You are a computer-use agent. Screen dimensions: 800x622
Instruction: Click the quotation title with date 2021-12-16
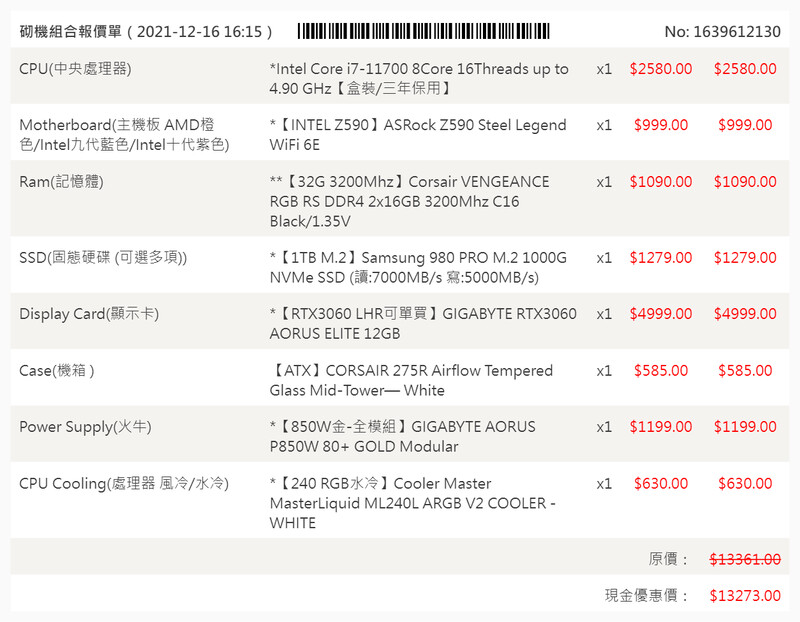(146, 31)
